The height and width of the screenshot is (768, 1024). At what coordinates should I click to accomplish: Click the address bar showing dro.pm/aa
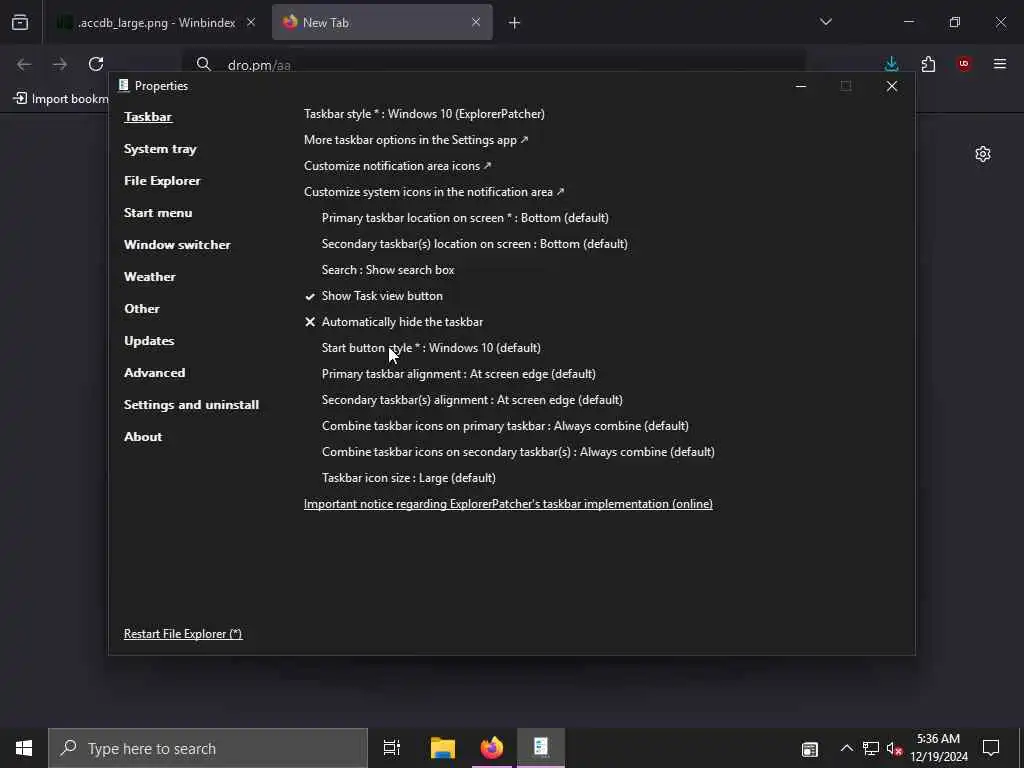tap(493, 65)
